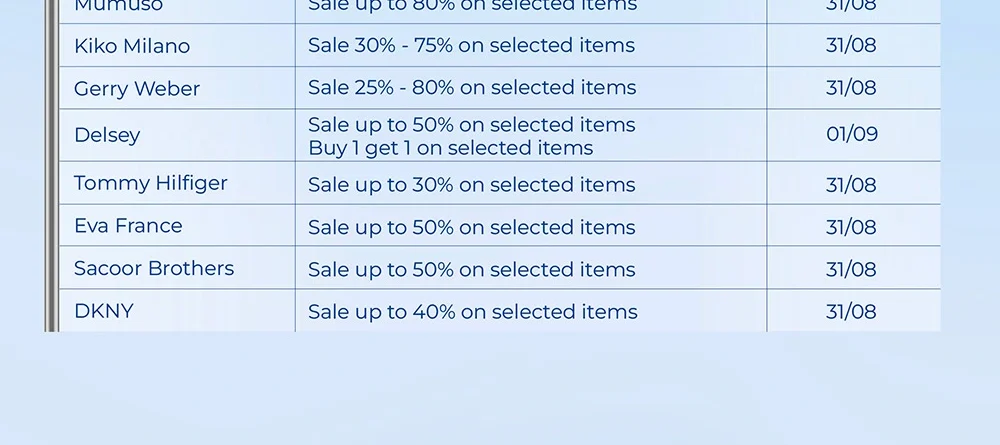The width and height of the screenshot is (1000, 445).
Task: Click the Kiko Milano 30% - 75% sale text
Action: point(471,45)
